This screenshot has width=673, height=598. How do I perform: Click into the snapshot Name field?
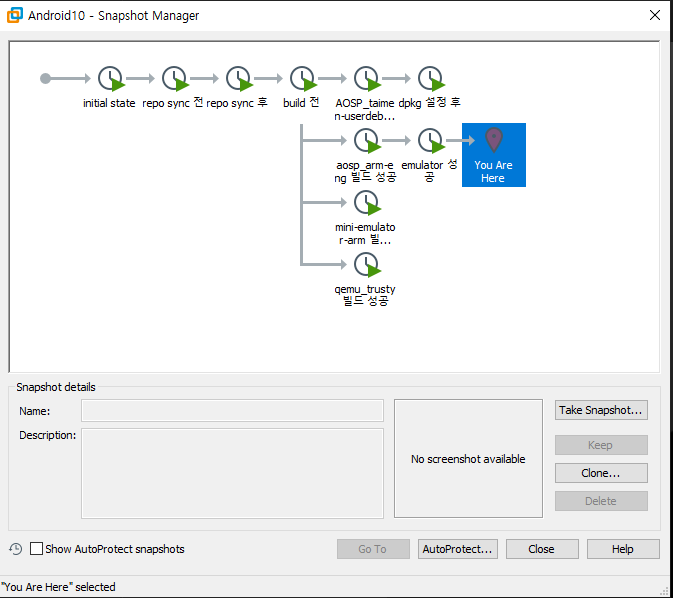click(x=232, y=411)
